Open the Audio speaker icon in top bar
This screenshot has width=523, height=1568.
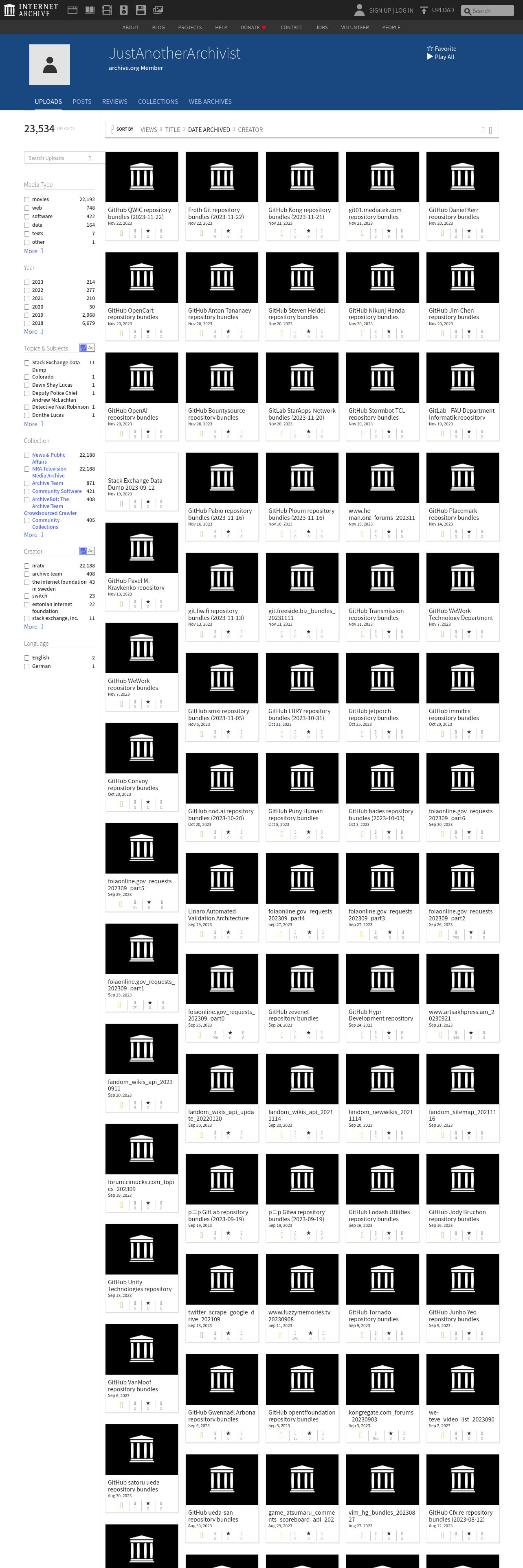[123, 10]
